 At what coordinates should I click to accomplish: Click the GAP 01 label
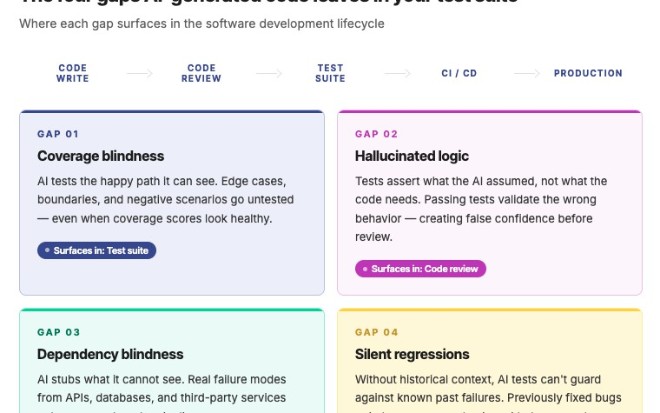[58, 134]
